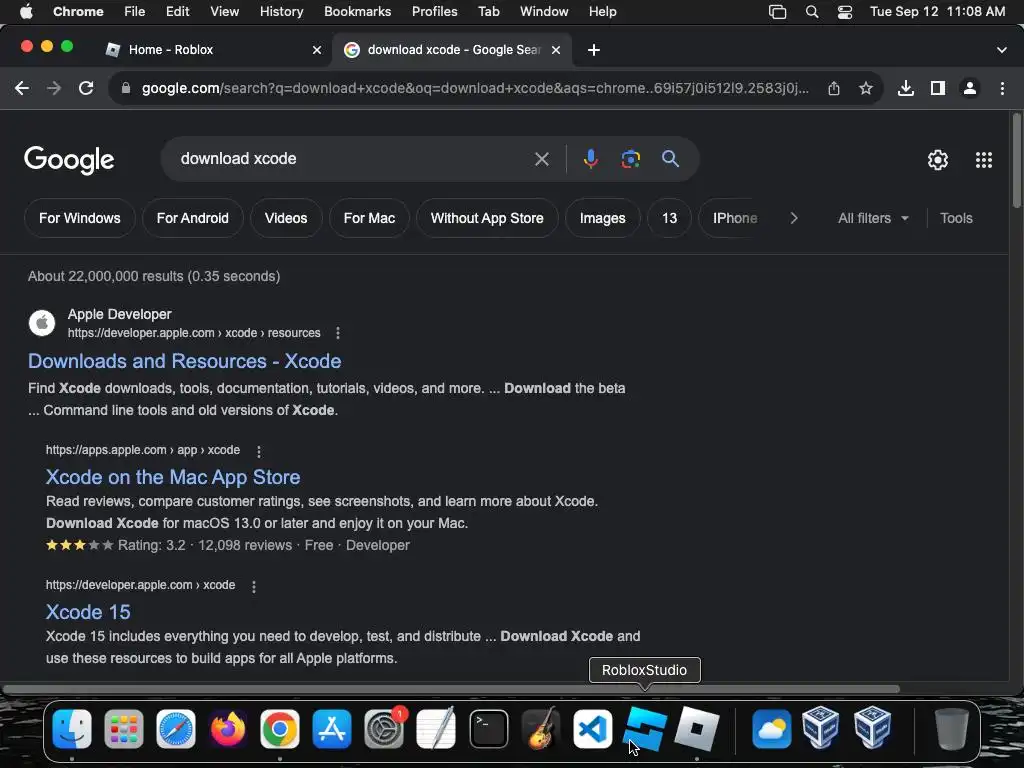Expand the tab search chevron
1024x768 pixels.
coord(1002,50)
